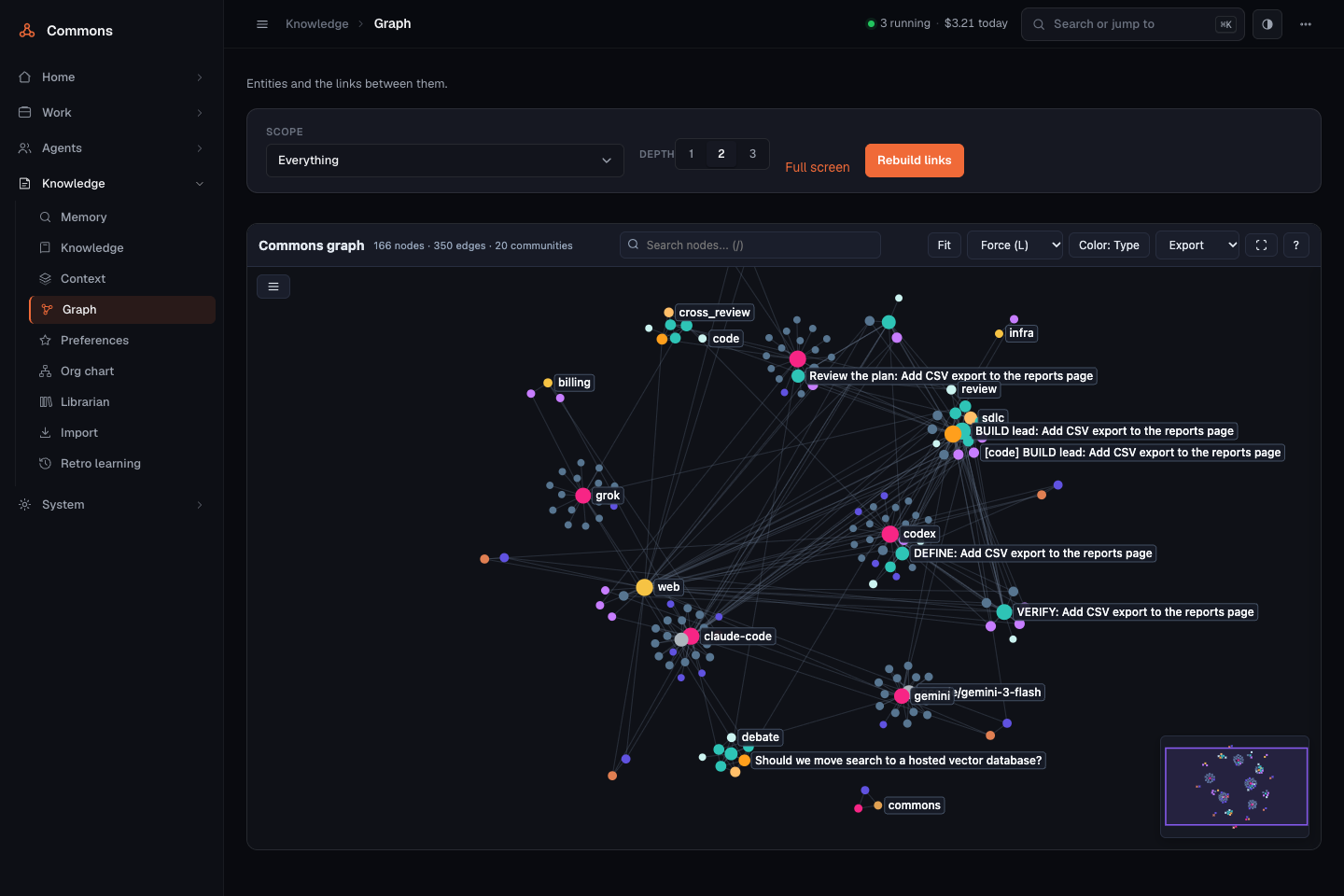
Task: Open the Memory page
Action: point(122,217)
